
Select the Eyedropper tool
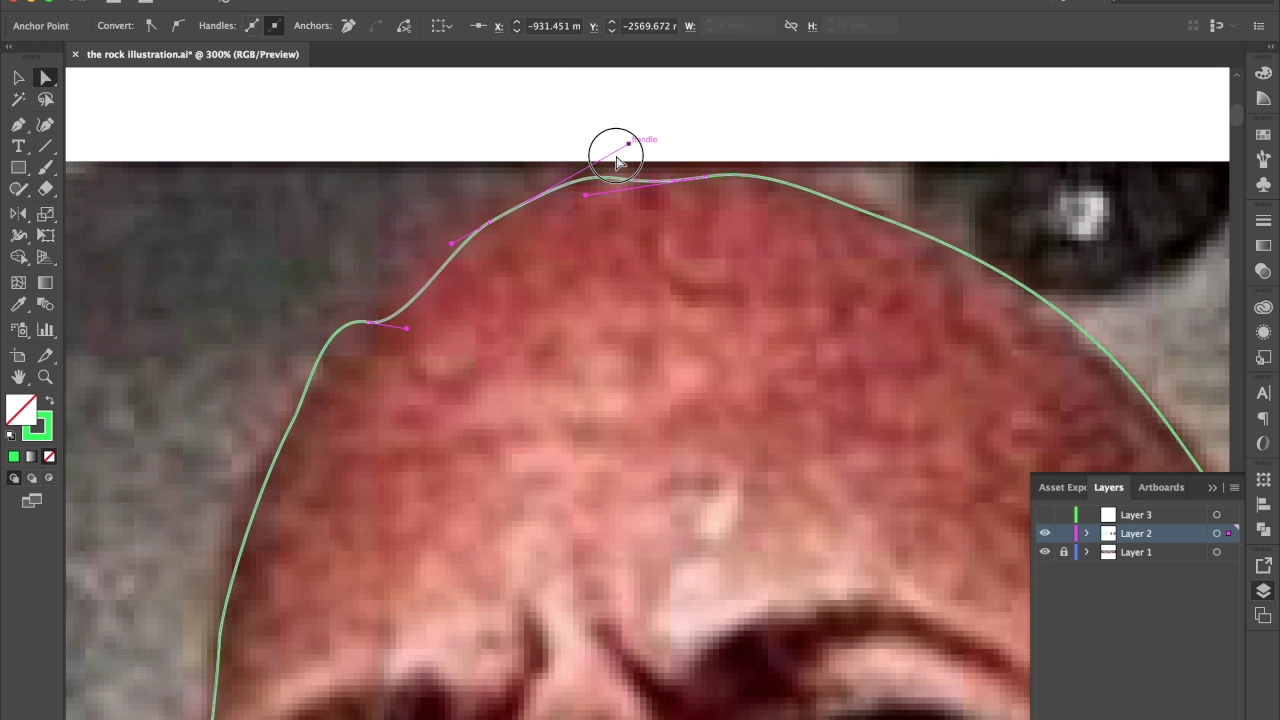click(x=19, y=305)
